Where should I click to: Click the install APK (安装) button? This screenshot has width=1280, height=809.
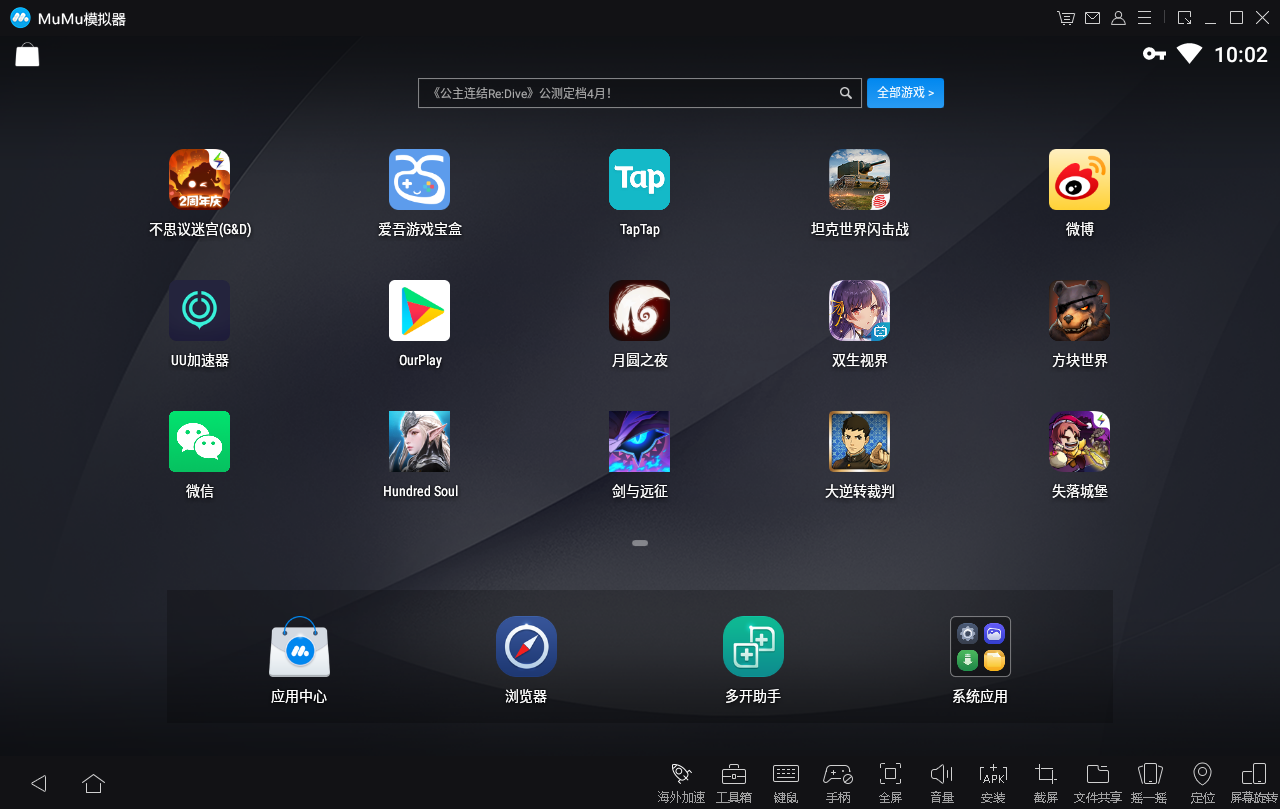993,781
